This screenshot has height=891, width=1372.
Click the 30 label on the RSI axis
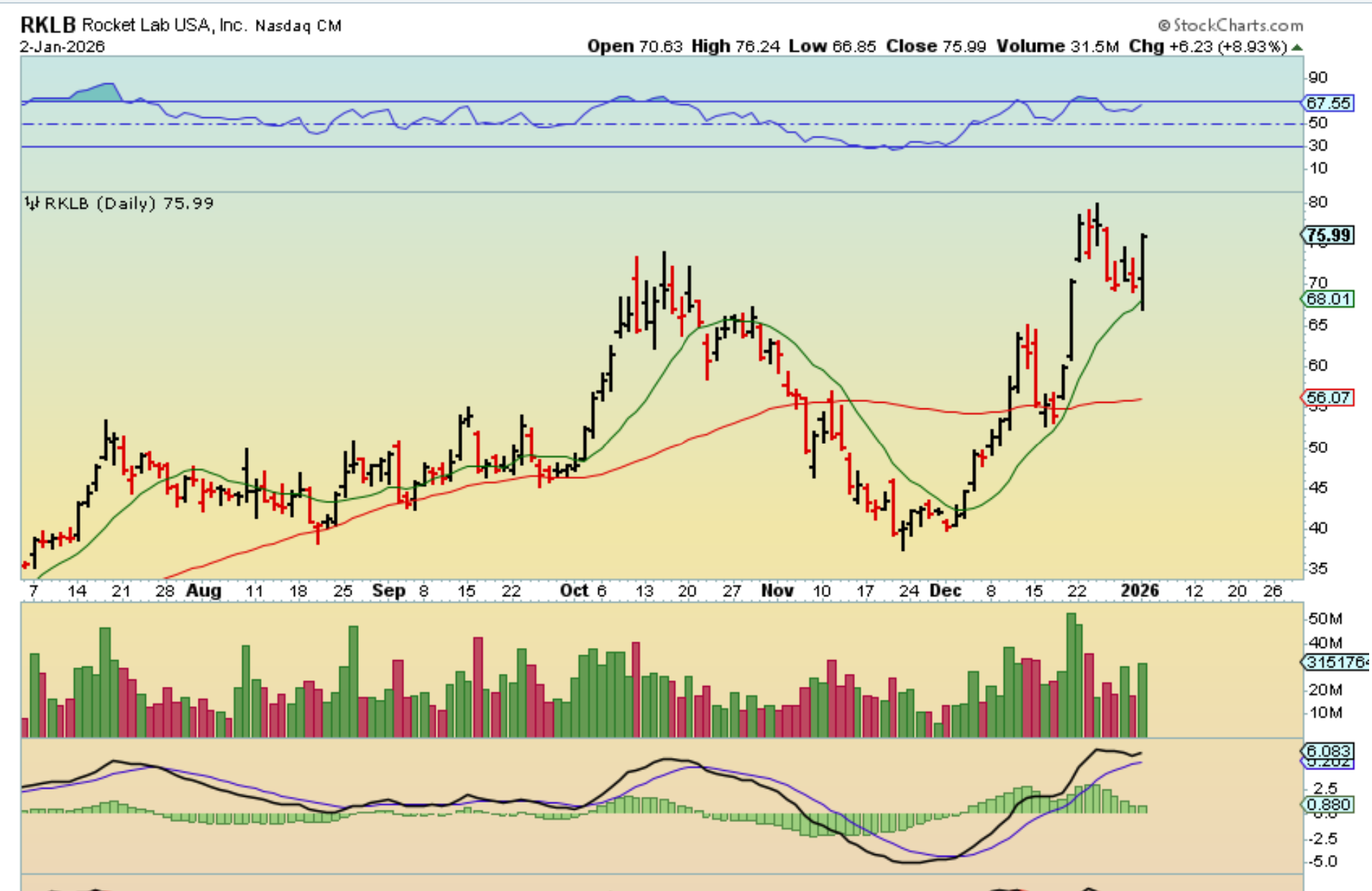click(x=1317, y=146)
